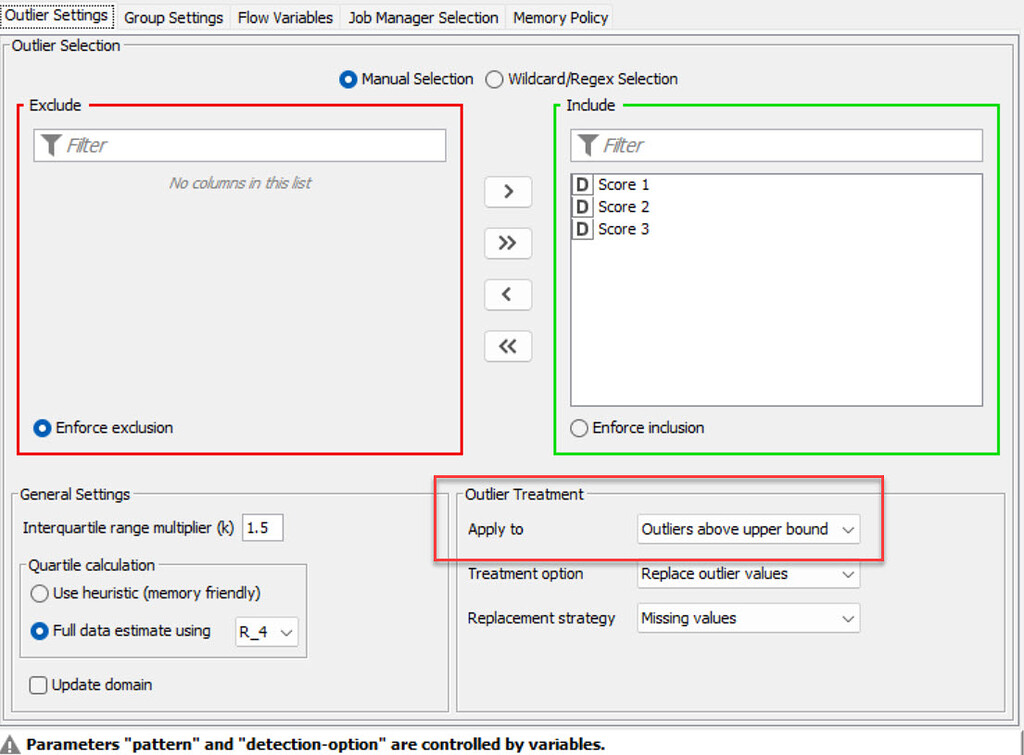Go to Job Manager Selection tab

pyautogui.click(x=423, y=18)
